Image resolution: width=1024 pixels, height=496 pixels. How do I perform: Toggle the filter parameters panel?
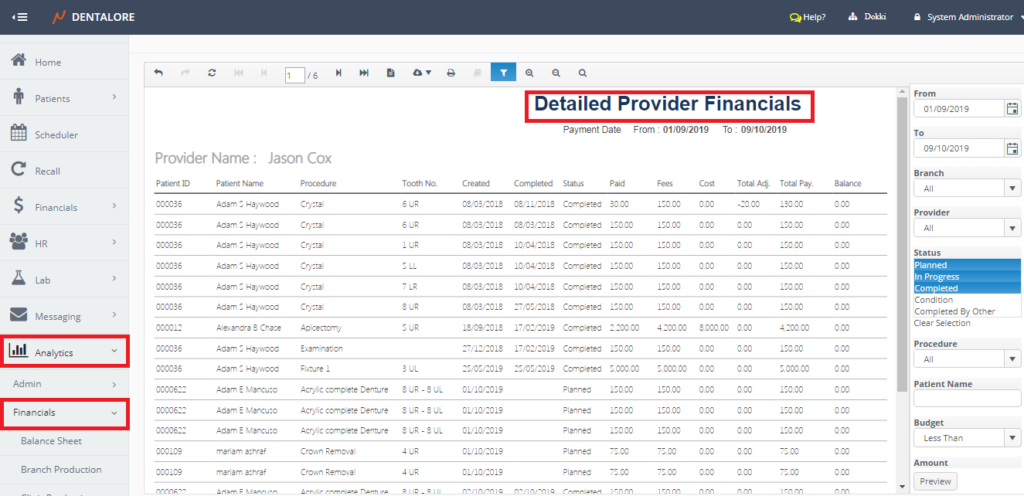(504, 73)
